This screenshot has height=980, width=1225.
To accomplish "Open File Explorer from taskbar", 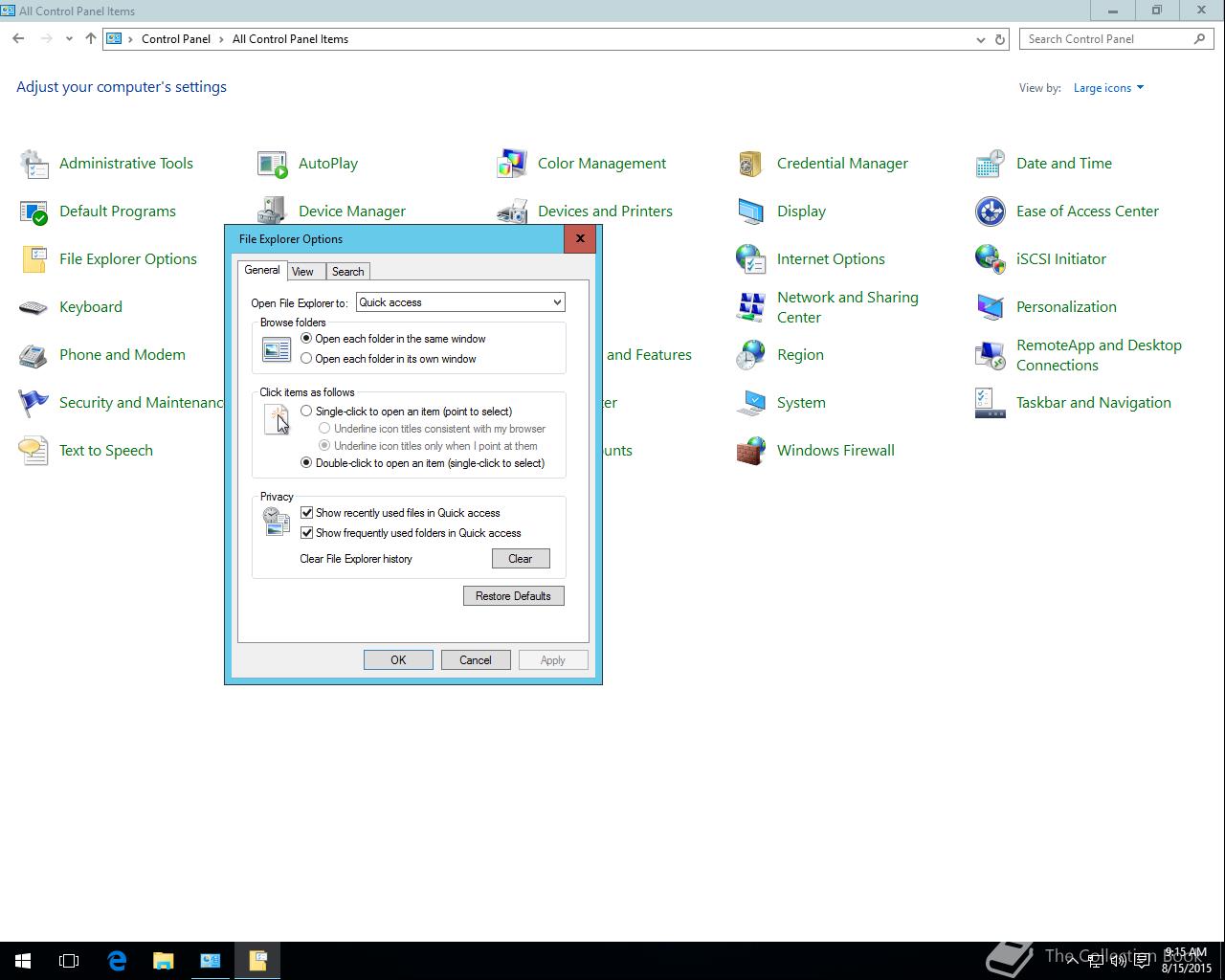I will pos(164,961).
